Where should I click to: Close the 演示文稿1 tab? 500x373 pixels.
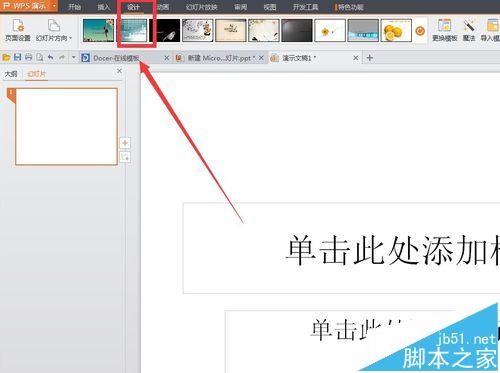[x=356, y=58]
